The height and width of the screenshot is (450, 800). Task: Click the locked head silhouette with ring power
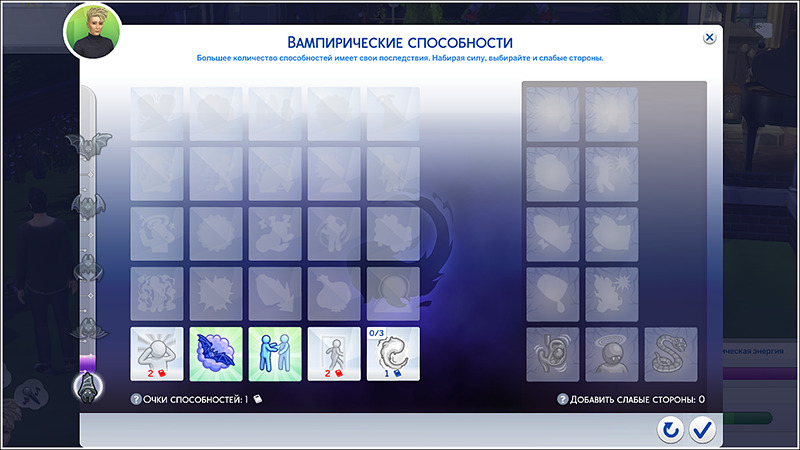coord(393,294)
